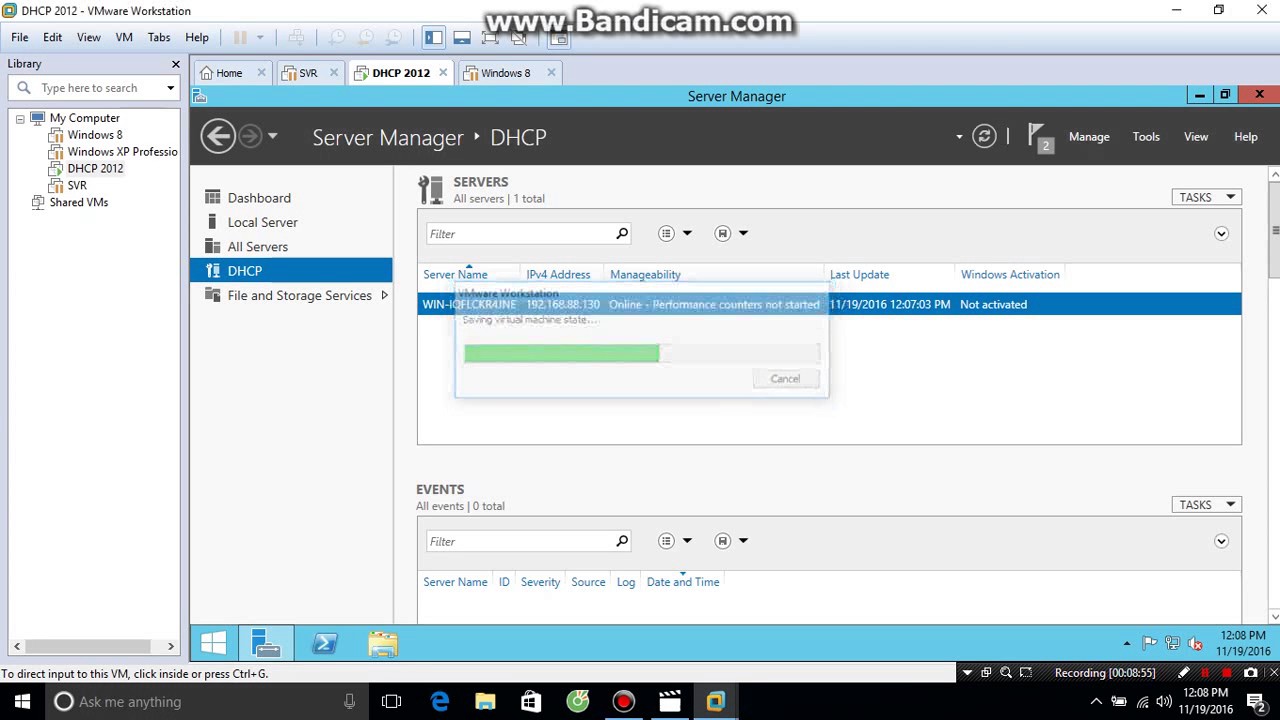Sort servers by Last Update column
1280x720 pixels.
(859, 274)
